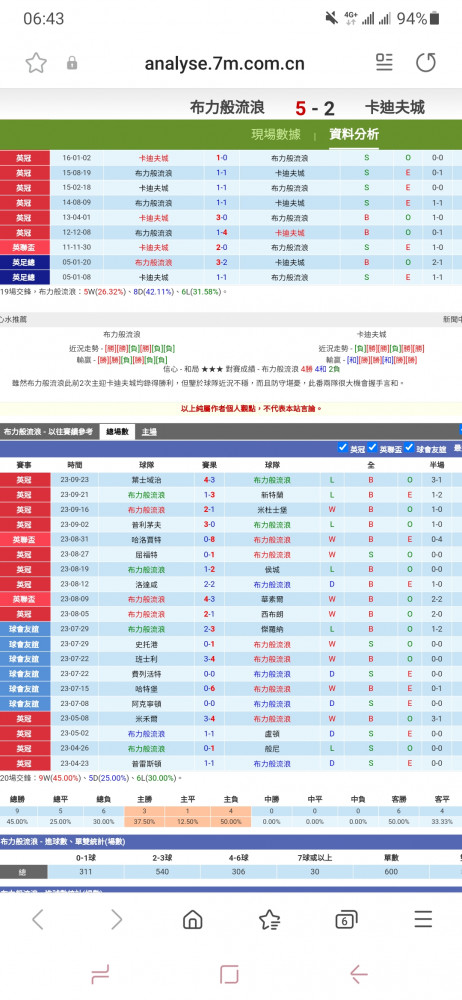Image resolution: width=462 pixels, height=1000 pixels.
Task: Open saved bookmarks star icon
Action: tap(269, 919)
